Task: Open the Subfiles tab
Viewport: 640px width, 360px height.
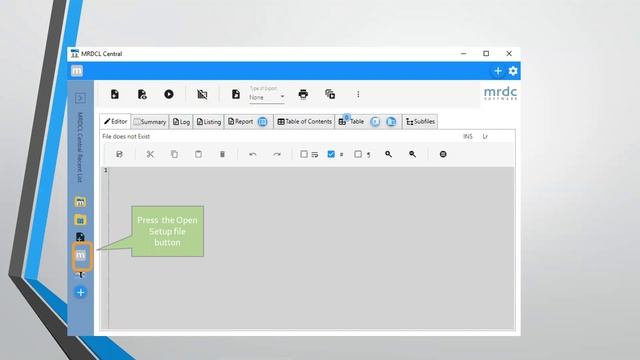Action: 420,122
